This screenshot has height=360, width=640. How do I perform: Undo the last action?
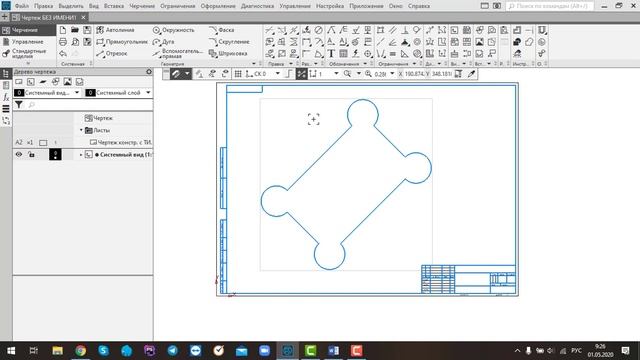click(63, 53)
